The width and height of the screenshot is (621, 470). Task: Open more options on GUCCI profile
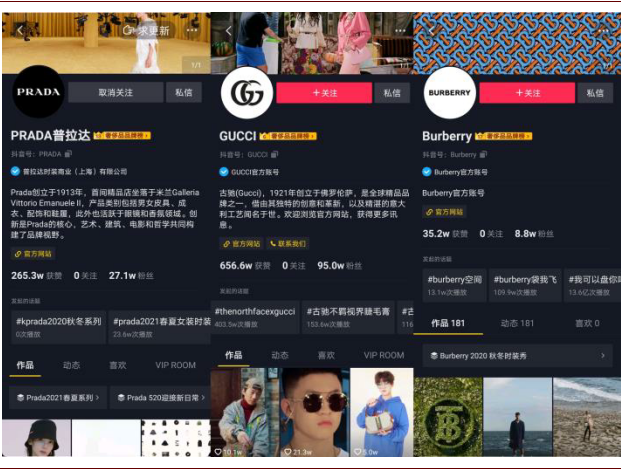[400, 31]
